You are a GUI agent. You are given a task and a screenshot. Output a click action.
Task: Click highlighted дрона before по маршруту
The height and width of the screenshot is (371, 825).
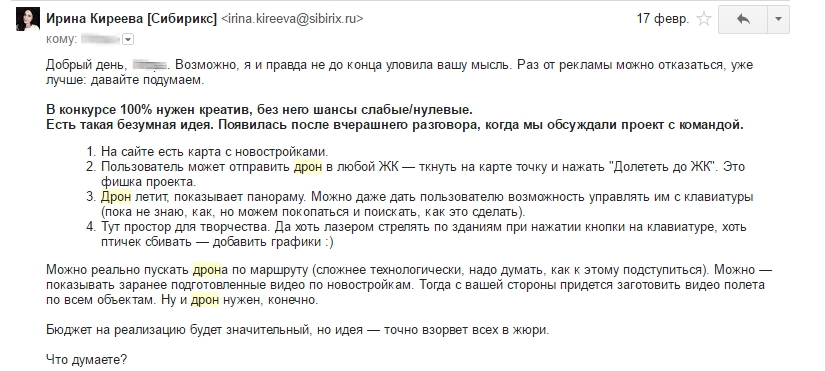pyautogui.click(x=210, y=270)
